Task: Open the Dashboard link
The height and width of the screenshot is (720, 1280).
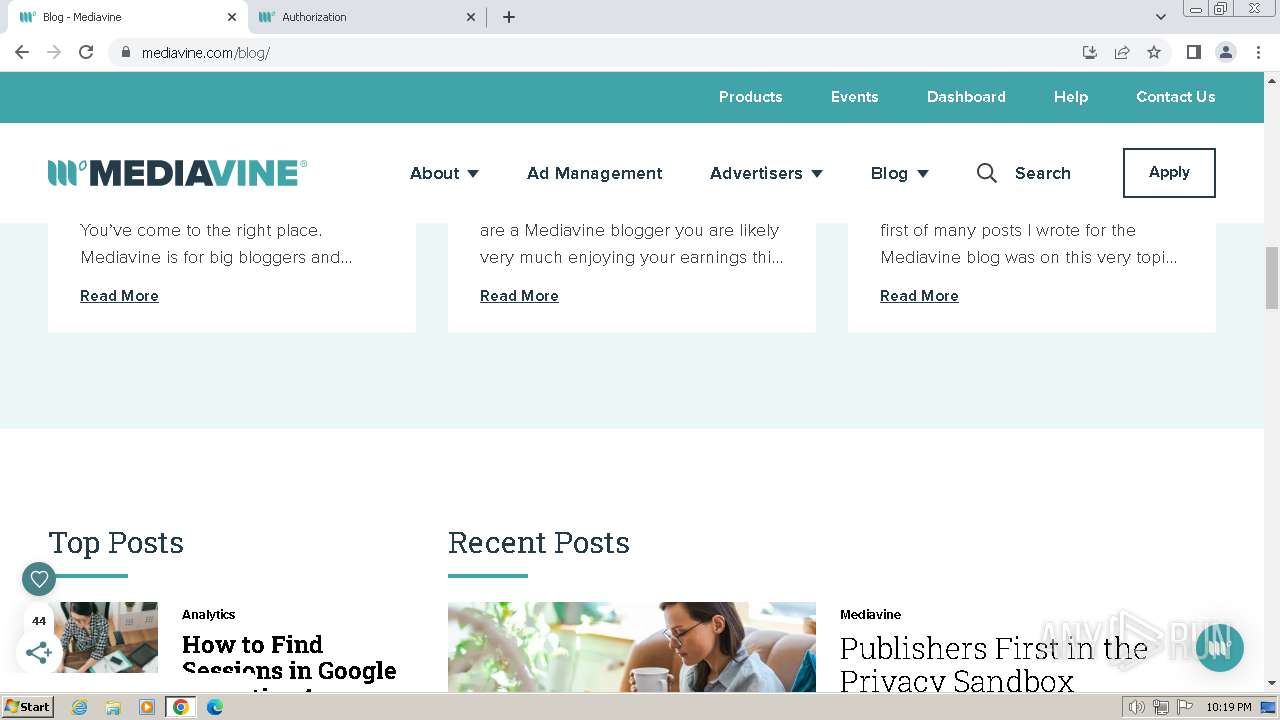Action: click(966, 97)
